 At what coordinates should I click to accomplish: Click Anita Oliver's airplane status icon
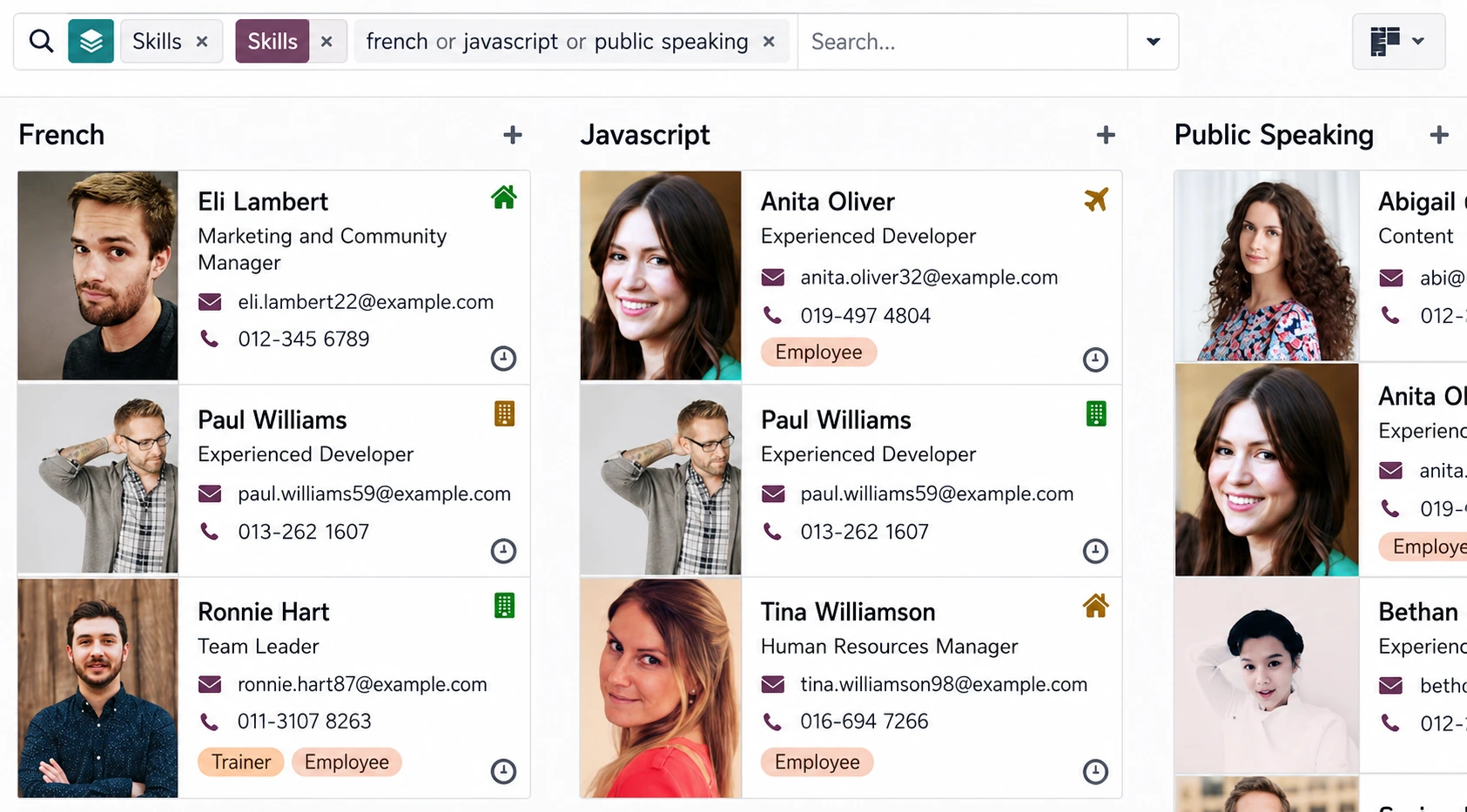(x=1096, y=199)
